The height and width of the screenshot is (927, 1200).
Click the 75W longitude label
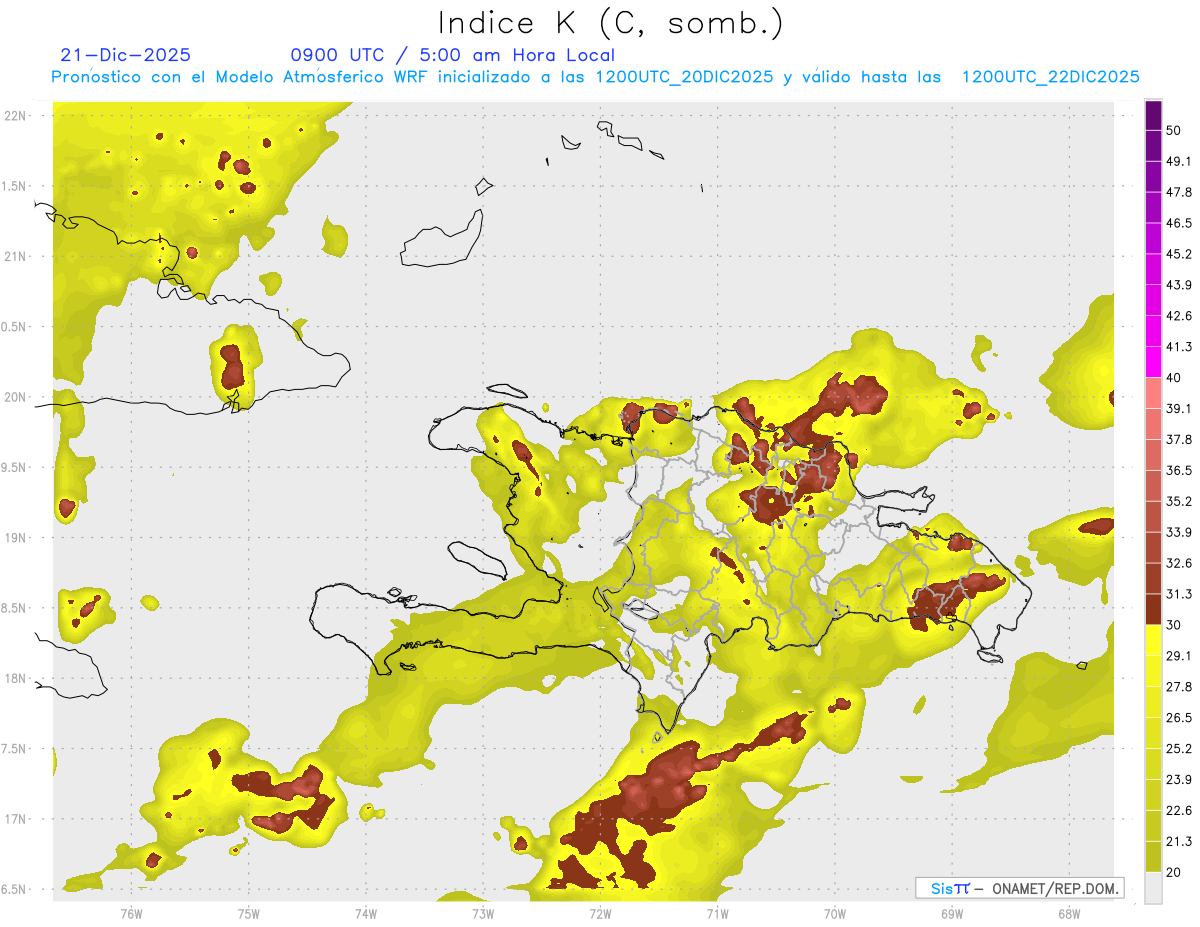pyautogui.click(x=248, y=914)
